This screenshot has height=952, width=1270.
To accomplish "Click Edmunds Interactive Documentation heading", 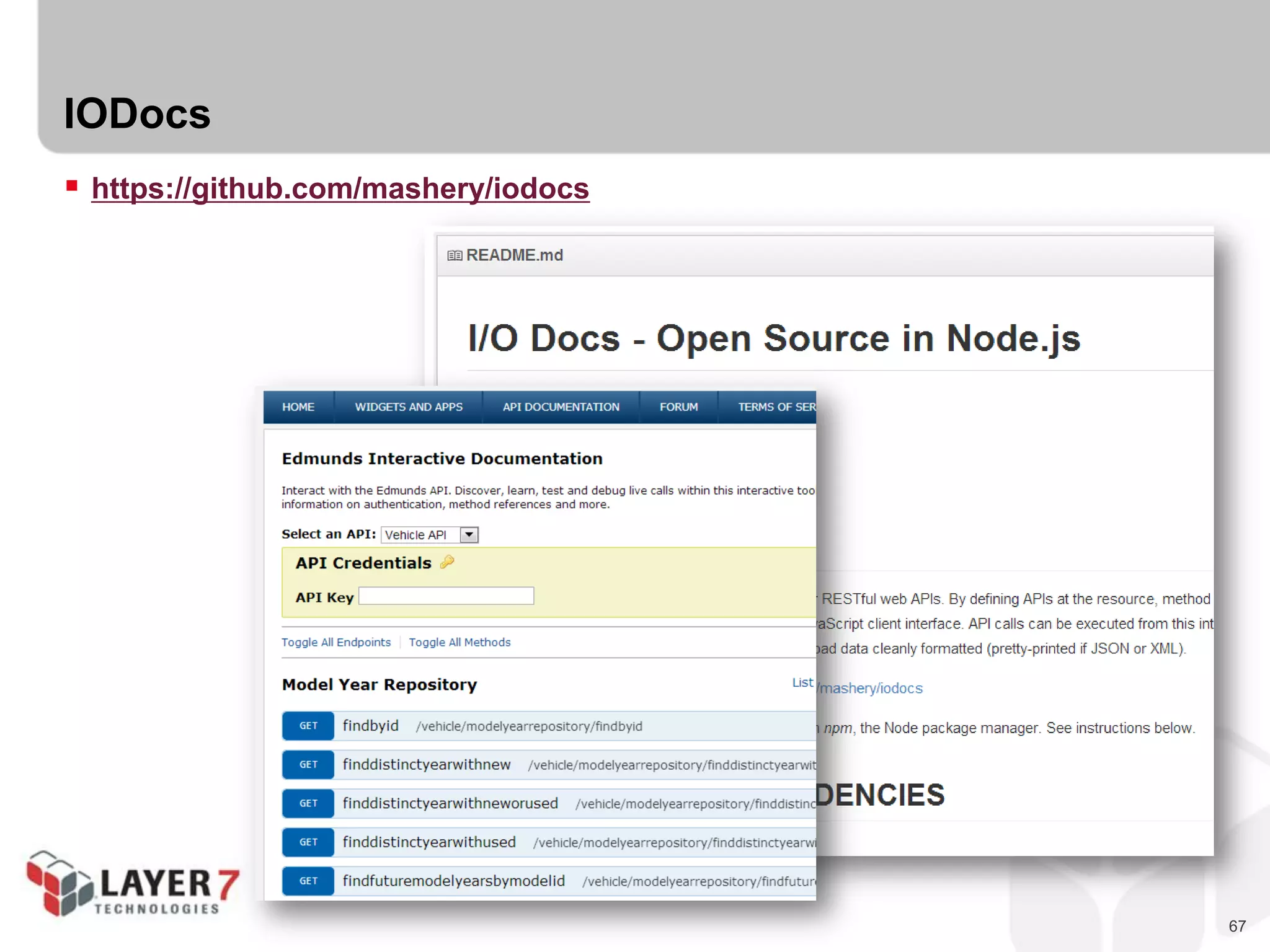I will (x=442, y=459).
